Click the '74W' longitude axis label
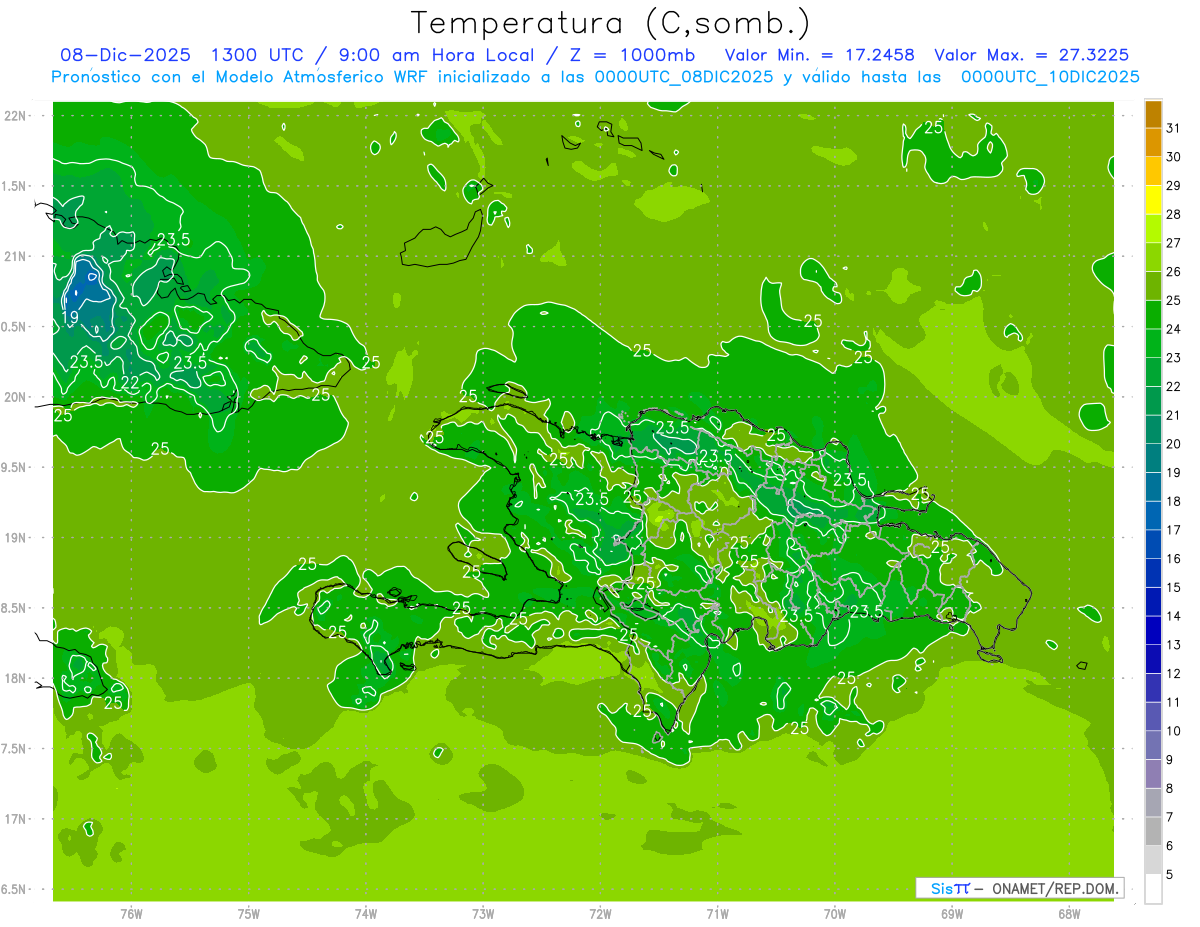The width and height of the screenshot is (1200, 927). pyautogui.click(x=366, y=913)
